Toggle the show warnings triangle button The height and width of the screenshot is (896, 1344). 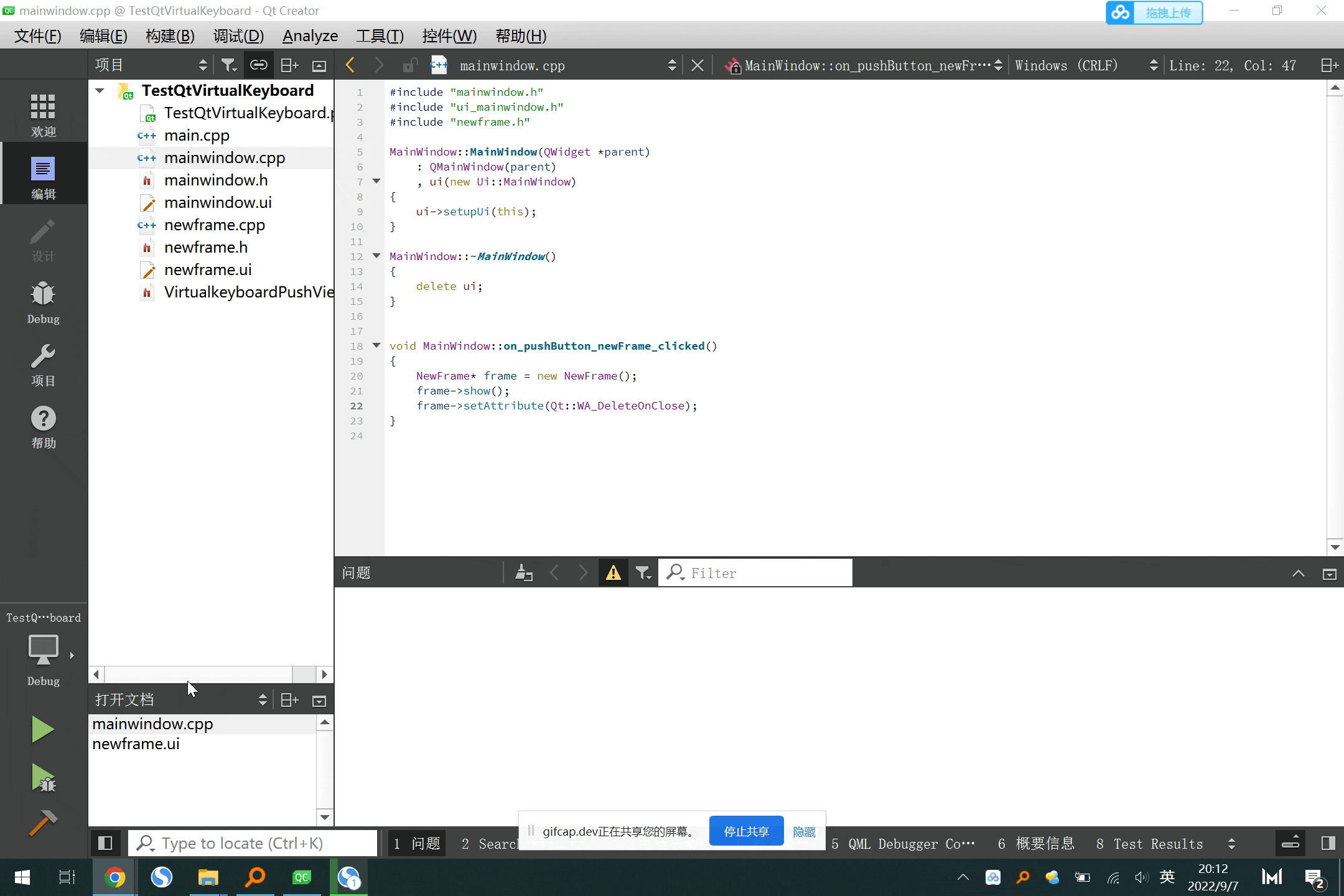pyautogui.click(x=613, y=572)
